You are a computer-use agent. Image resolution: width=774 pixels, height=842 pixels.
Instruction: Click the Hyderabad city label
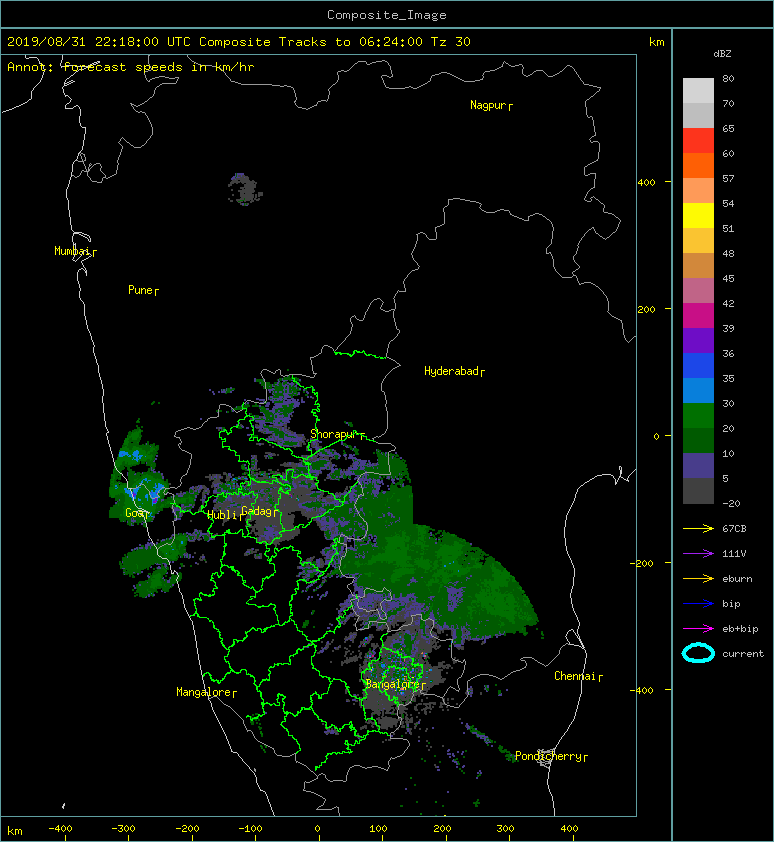(x=451, y=371)
